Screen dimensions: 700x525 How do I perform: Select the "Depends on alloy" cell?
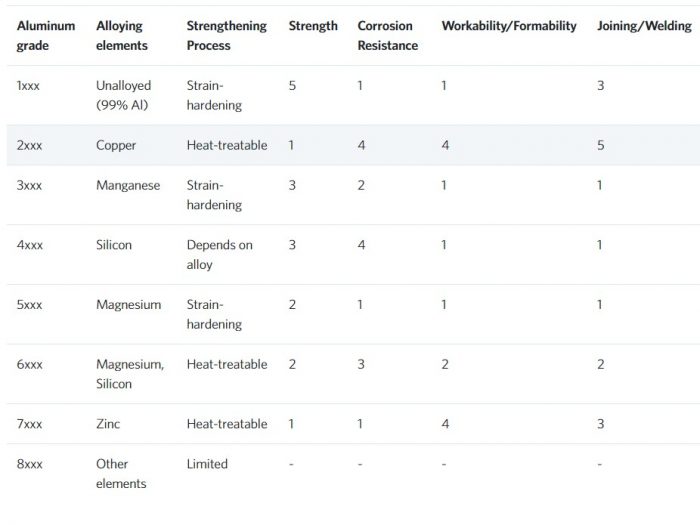[x=219, y=255]
